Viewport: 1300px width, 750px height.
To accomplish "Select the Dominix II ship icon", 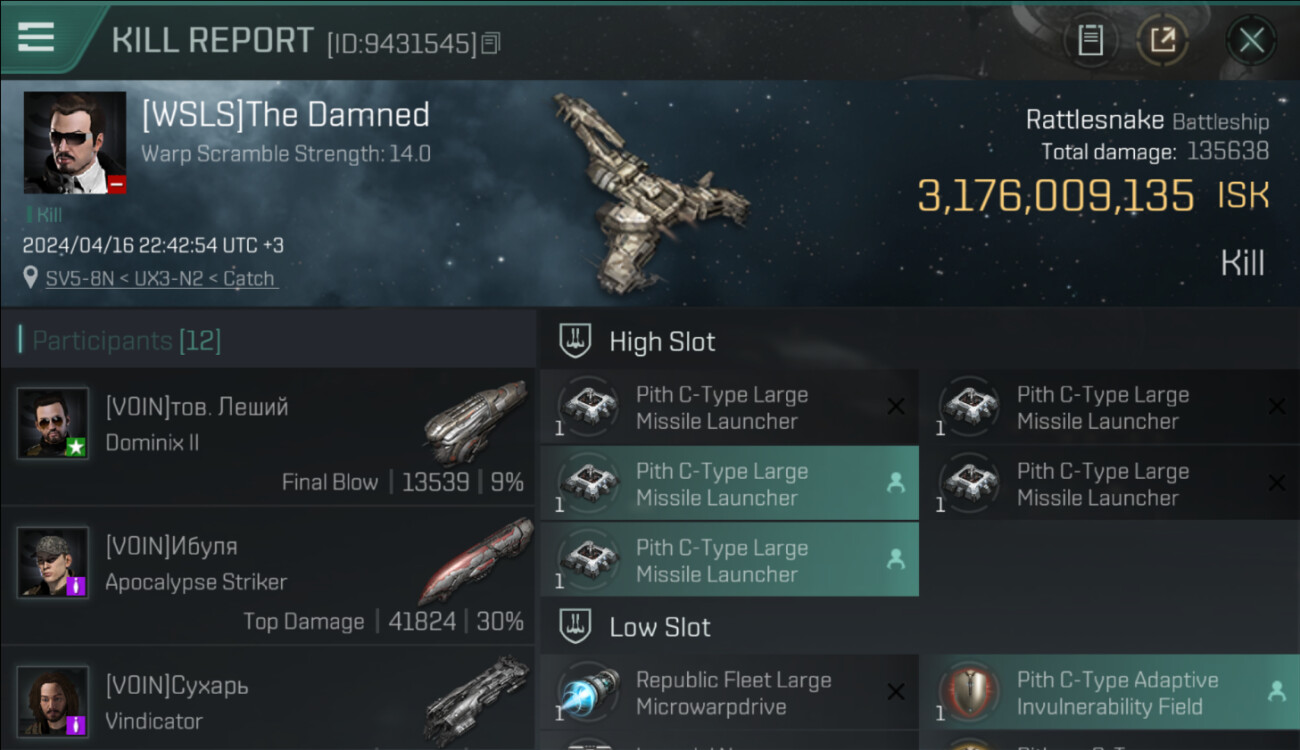I will 475,421.
